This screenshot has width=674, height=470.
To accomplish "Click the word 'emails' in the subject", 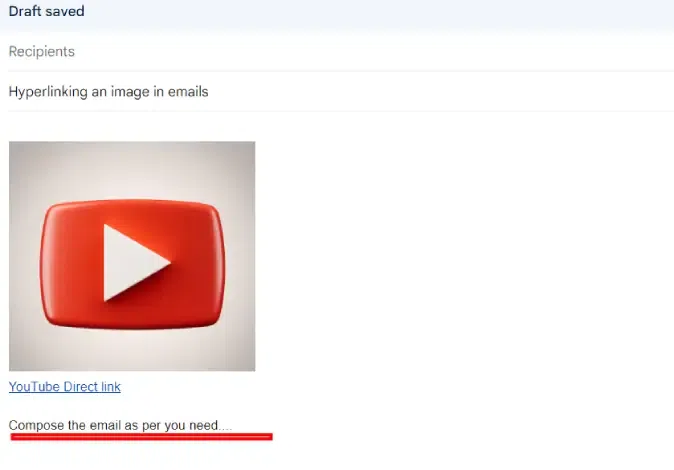I will [x=188, y=92].
